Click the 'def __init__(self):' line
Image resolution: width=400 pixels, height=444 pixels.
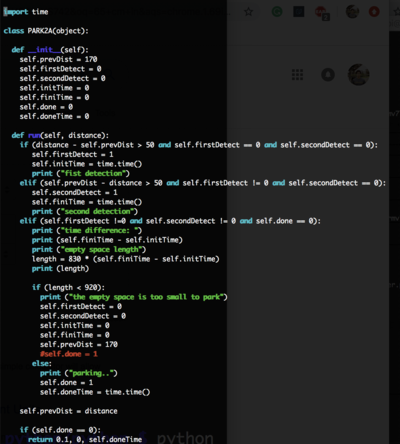[50, 50]
